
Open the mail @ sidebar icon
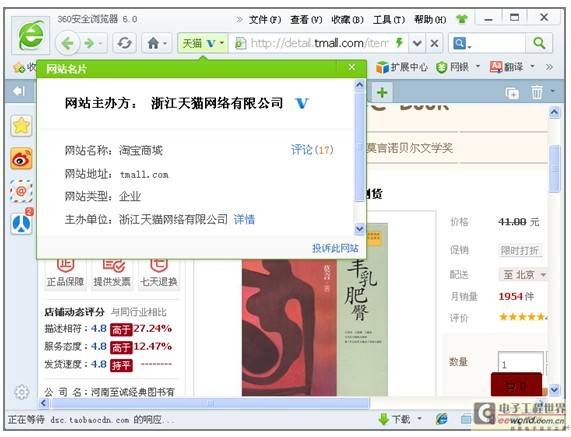click(21, 191)
